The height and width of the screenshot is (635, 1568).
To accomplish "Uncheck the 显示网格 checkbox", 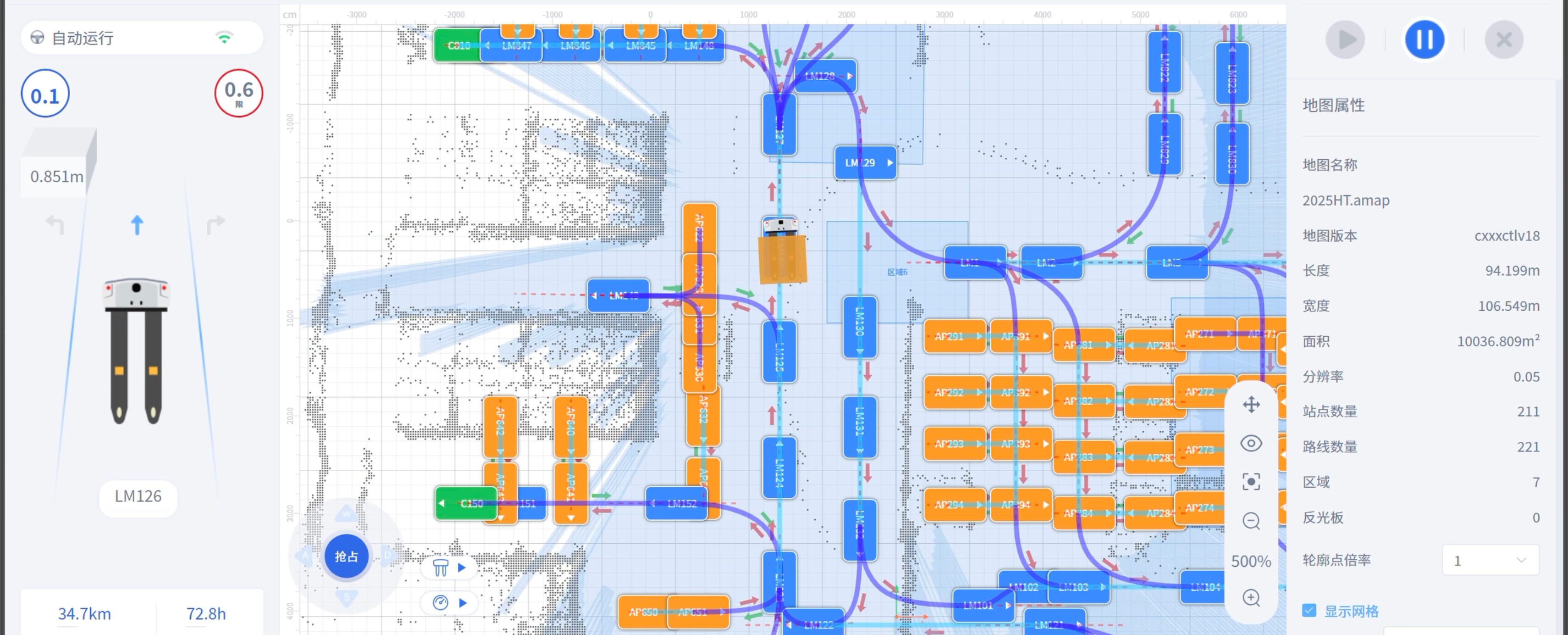I will (x=1309, y=611).
